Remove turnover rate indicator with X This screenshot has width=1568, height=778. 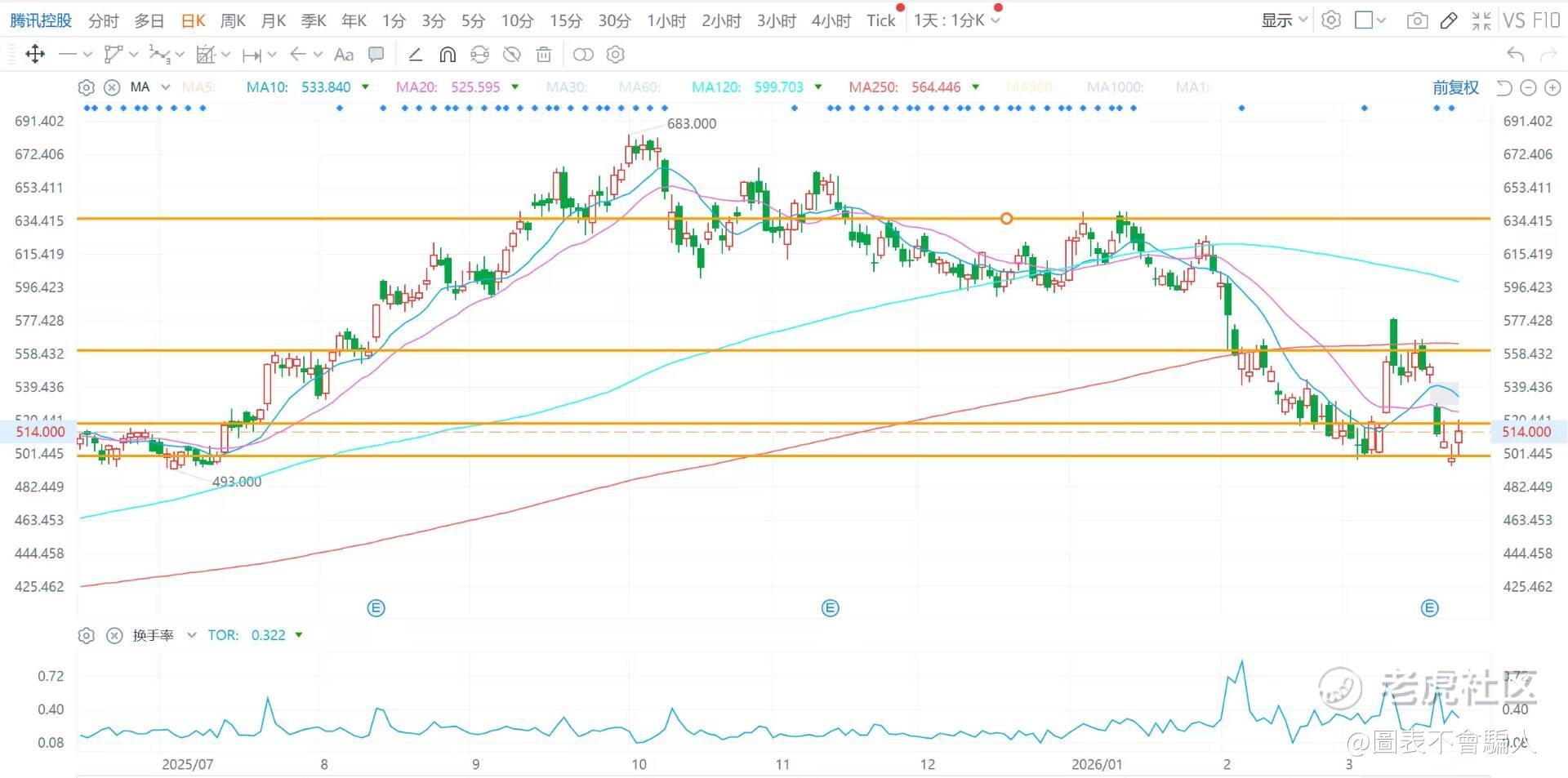pos(114,635)
